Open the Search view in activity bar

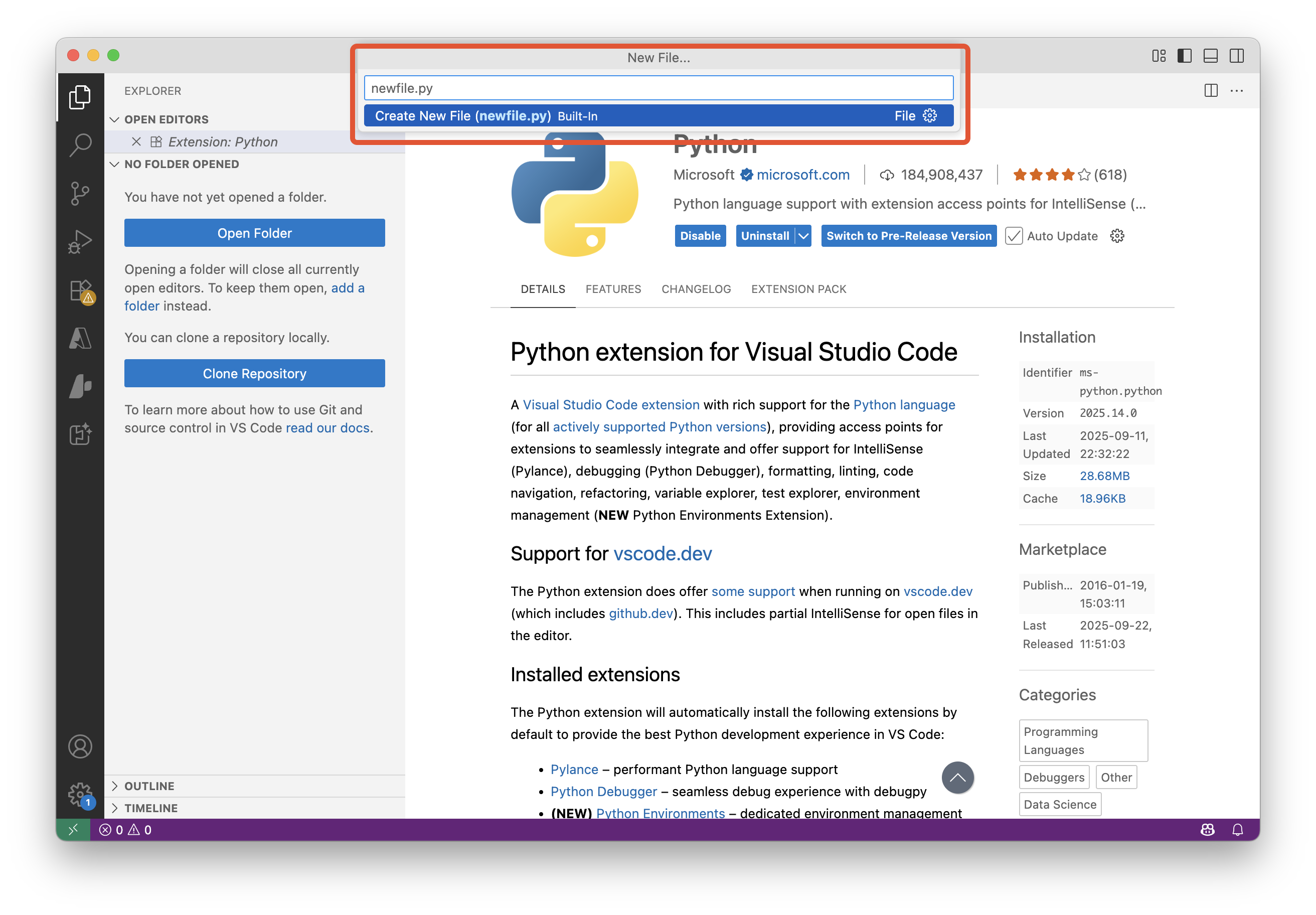[80, 144]
